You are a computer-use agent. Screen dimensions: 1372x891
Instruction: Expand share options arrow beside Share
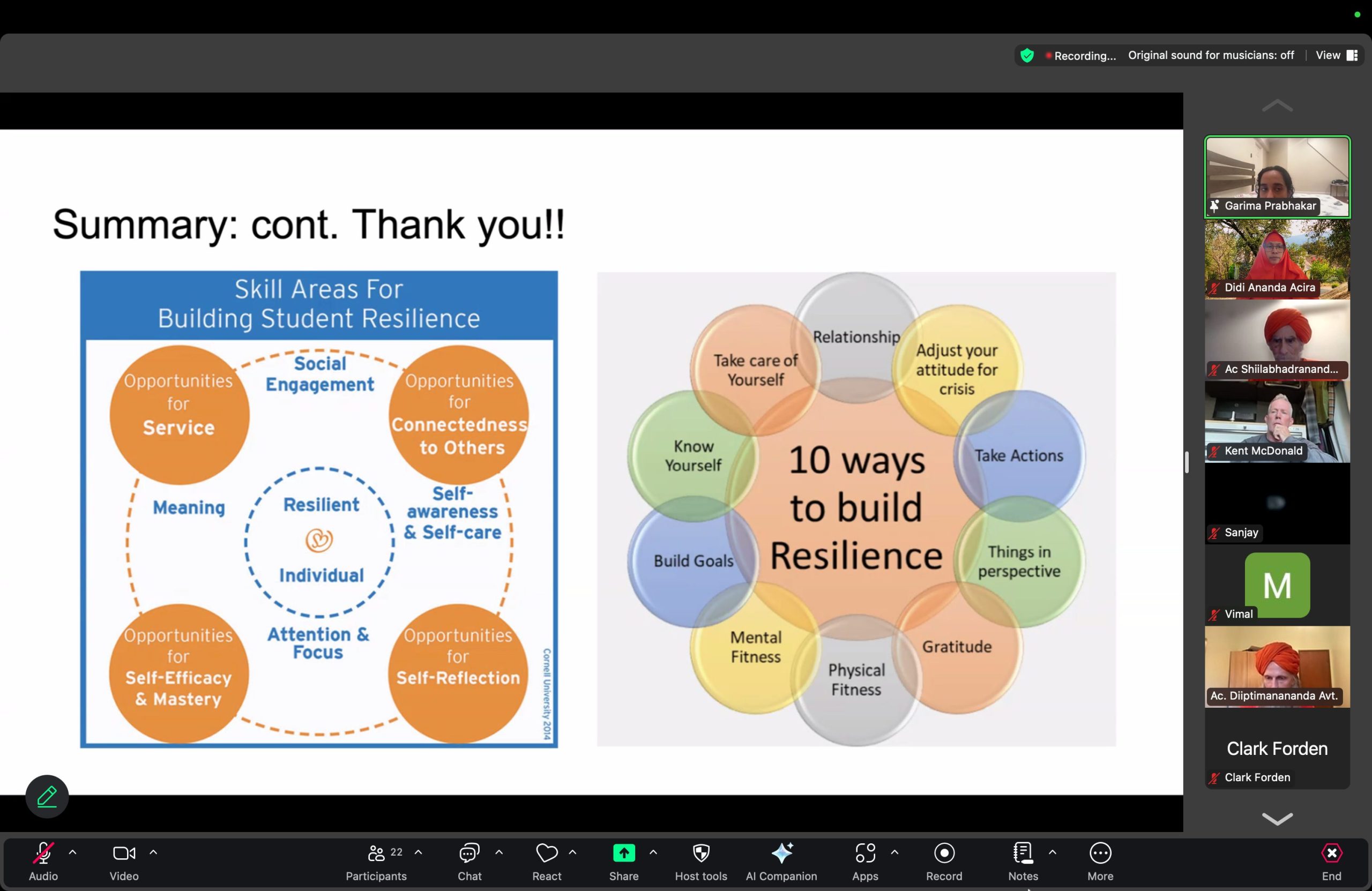(653, 852)
